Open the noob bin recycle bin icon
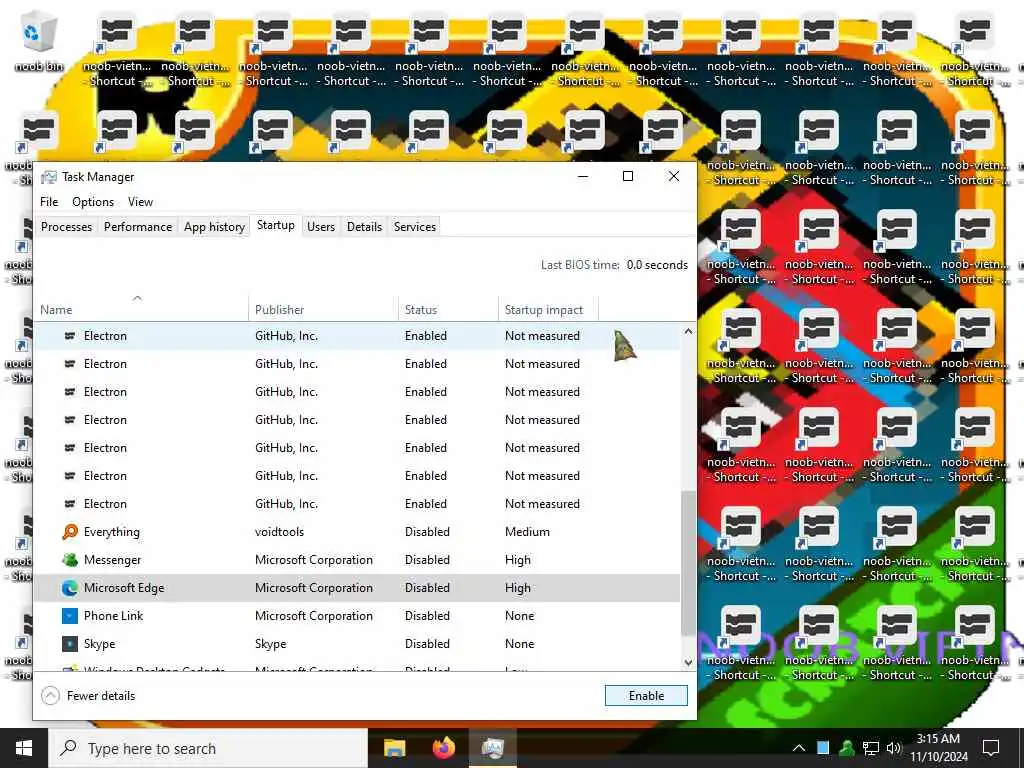 point(39,40)
